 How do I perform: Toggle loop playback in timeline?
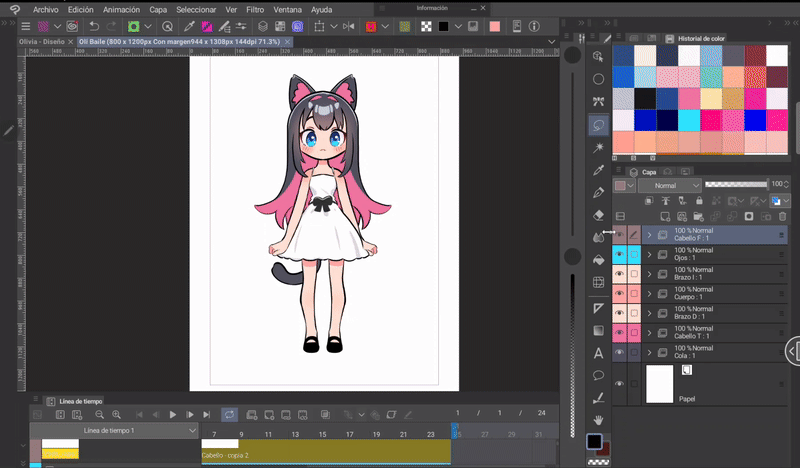(229, 414)
